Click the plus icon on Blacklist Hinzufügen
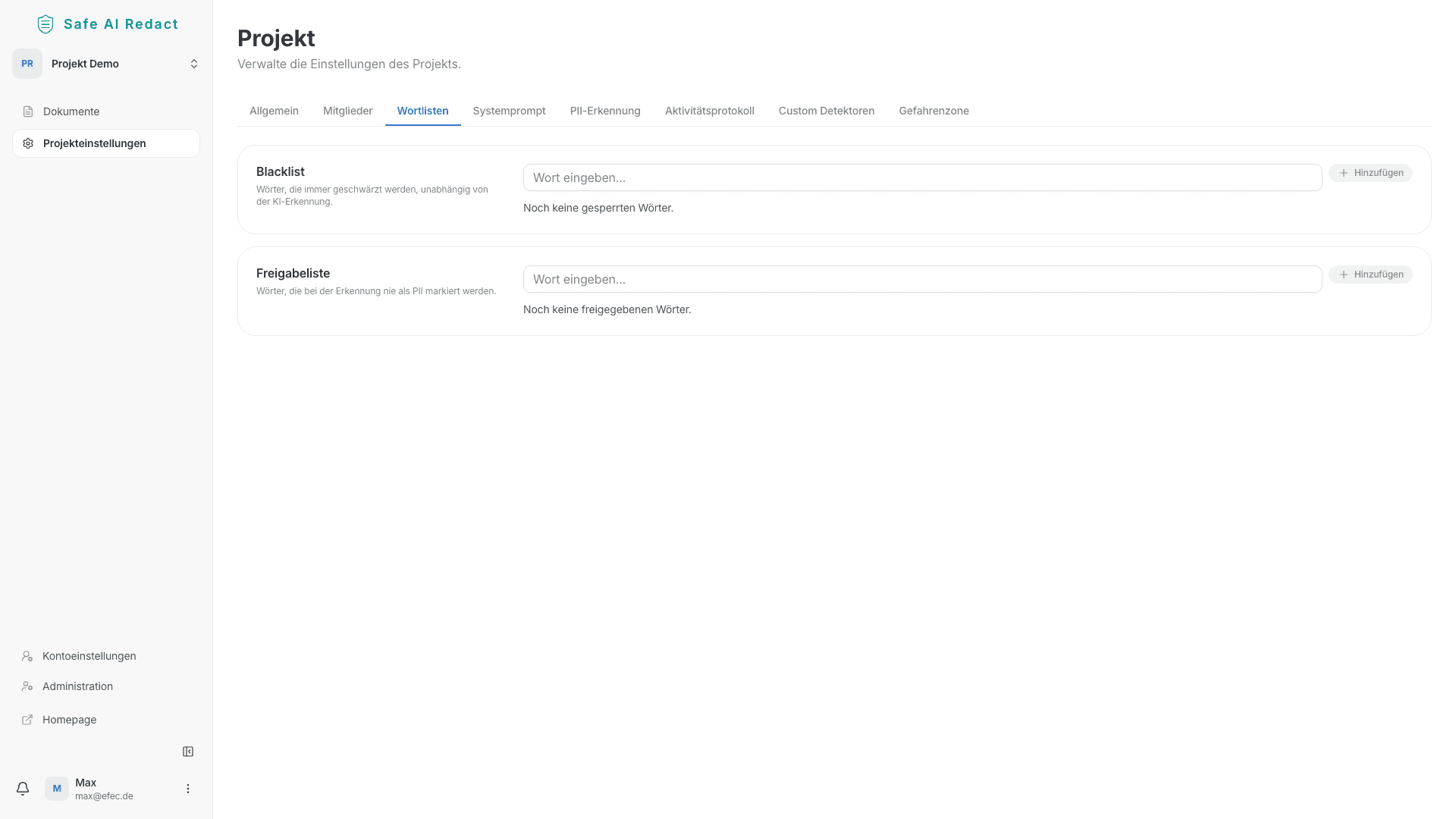The height and width of the screenshot is (819, 1456). (1344, 173)
